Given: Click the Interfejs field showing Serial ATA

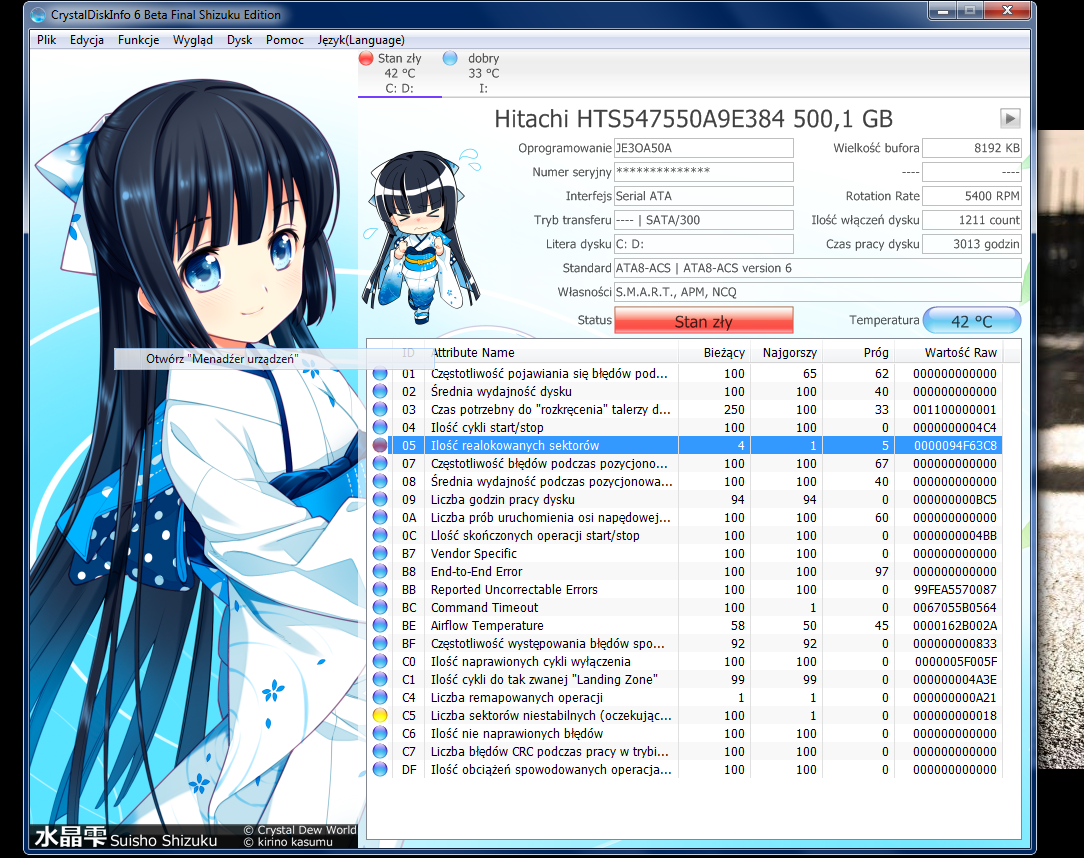Looking at the screenshot, I should click(x=704, y=196).
